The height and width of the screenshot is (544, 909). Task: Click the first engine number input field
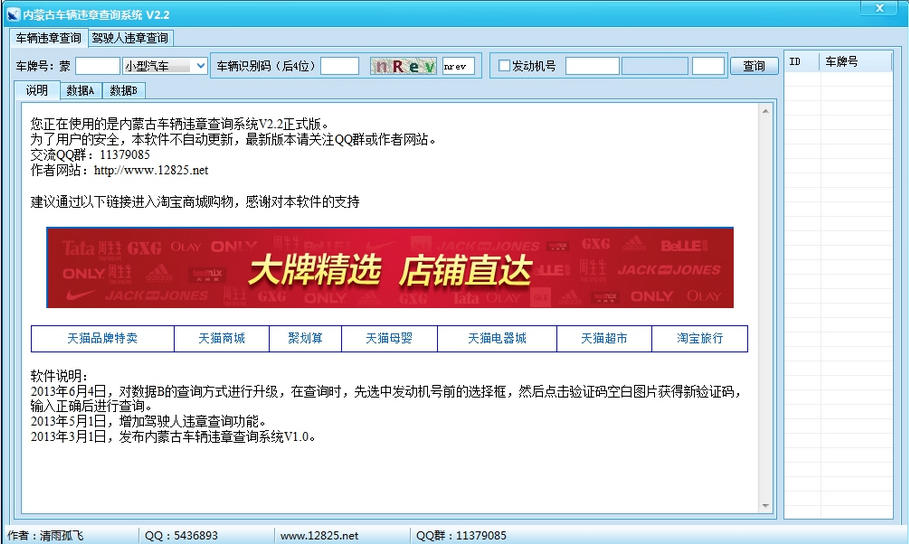tap(592, 66)
